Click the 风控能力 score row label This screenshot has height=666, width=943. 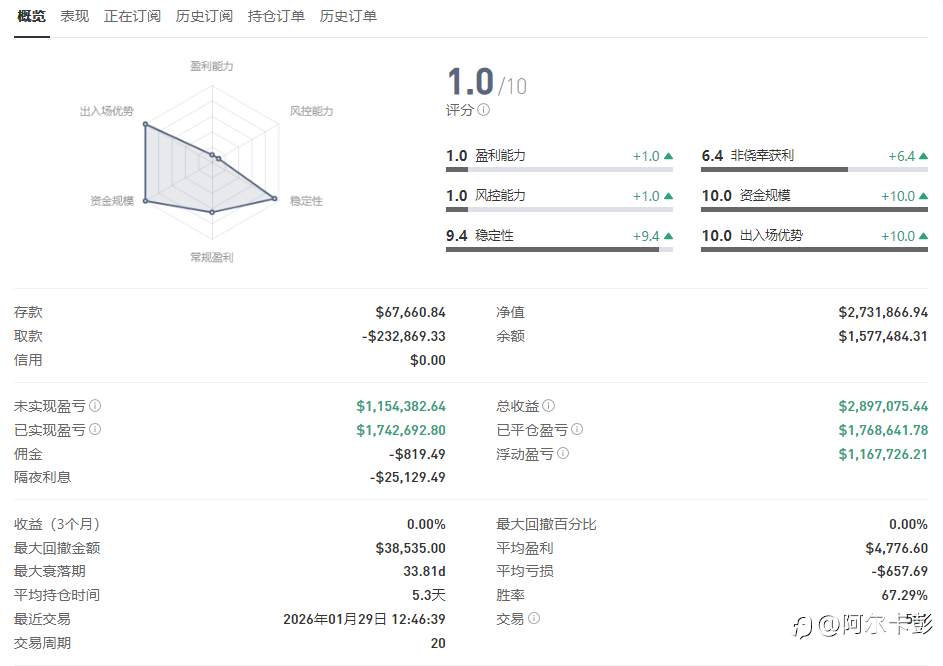pyautogui.click(x=500, y=196)
